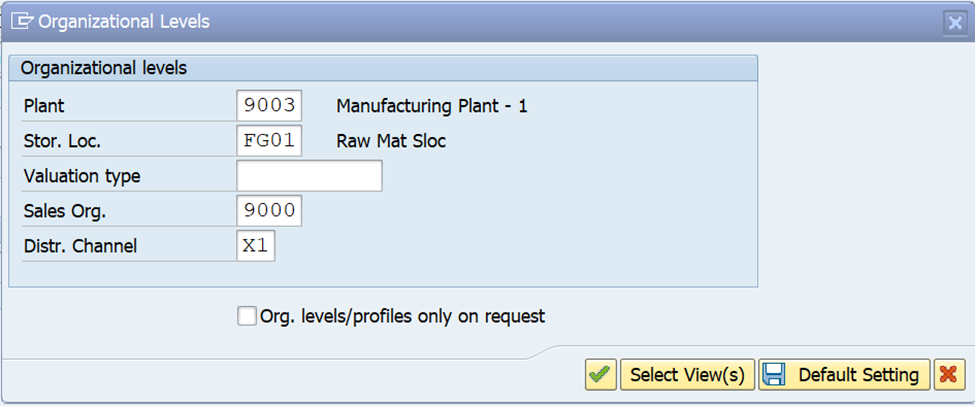Select the empty Valuation type field
This screenshot has height=406, width=975.
pos(309,176)
